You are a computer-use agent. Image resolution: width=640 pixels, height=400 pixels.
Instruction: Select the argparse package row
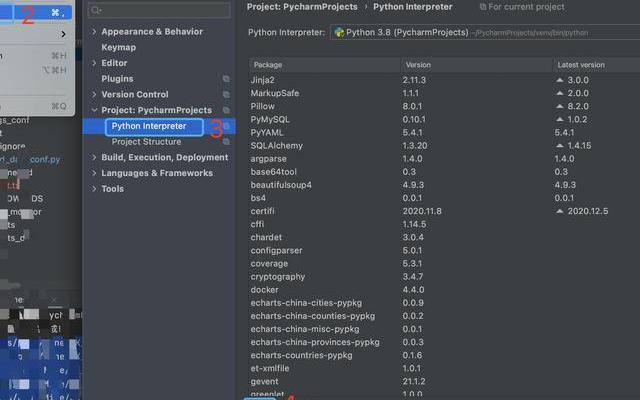click(x=444, y=159)
